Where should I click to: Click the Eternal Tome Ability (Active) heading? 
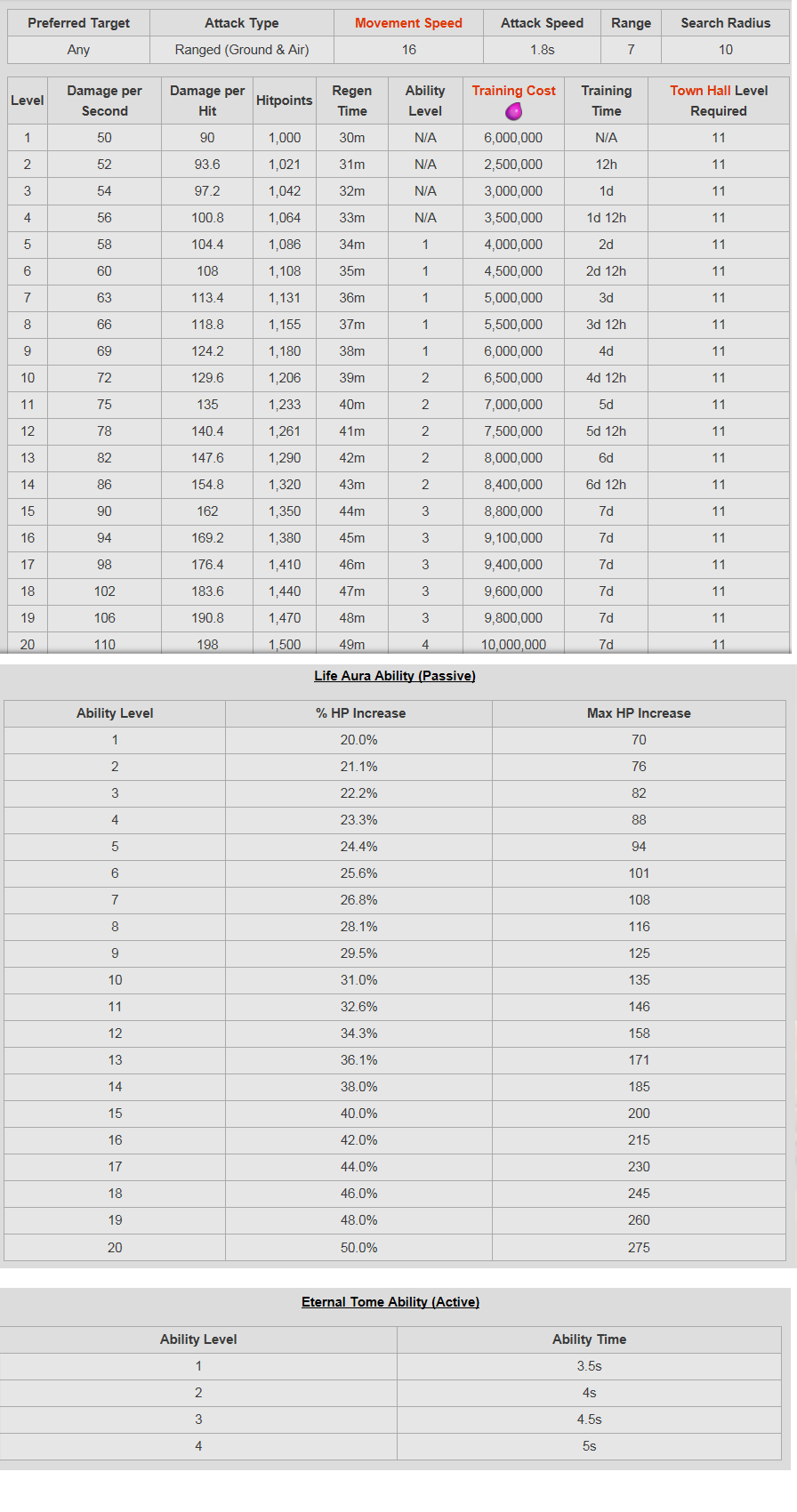point(390,1302)
